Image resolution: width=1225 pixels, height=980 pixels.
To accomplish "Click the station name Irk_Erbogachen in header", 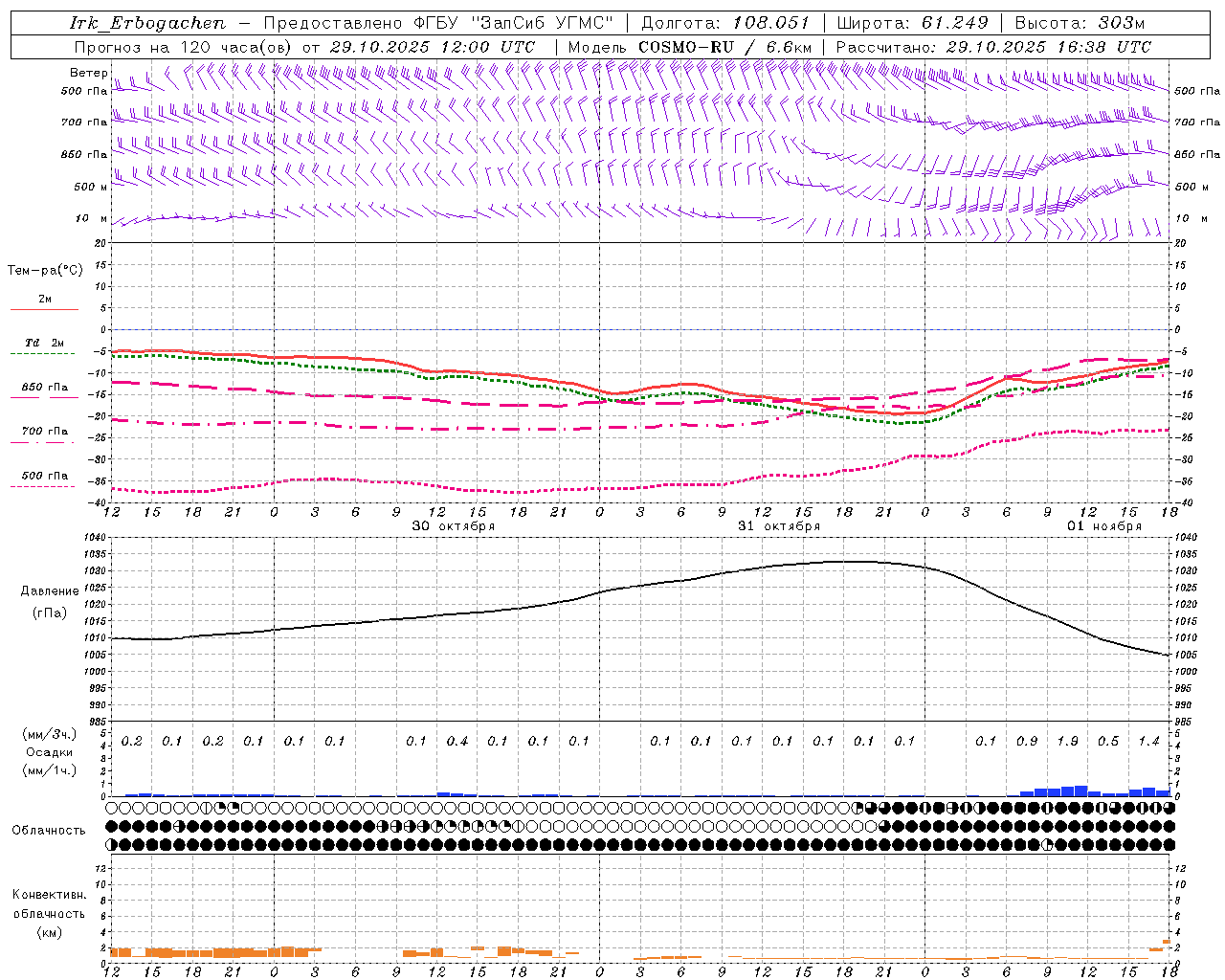I will (x=148, y=23).
